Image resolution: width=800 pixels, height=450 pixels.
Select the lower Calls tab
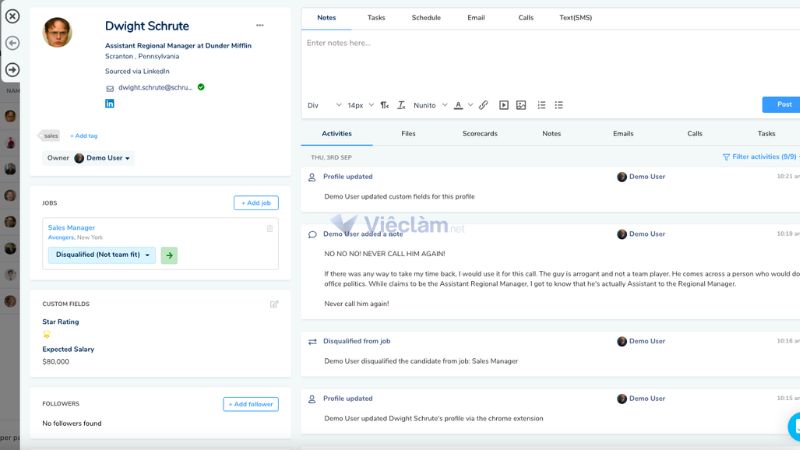[694, 134]
